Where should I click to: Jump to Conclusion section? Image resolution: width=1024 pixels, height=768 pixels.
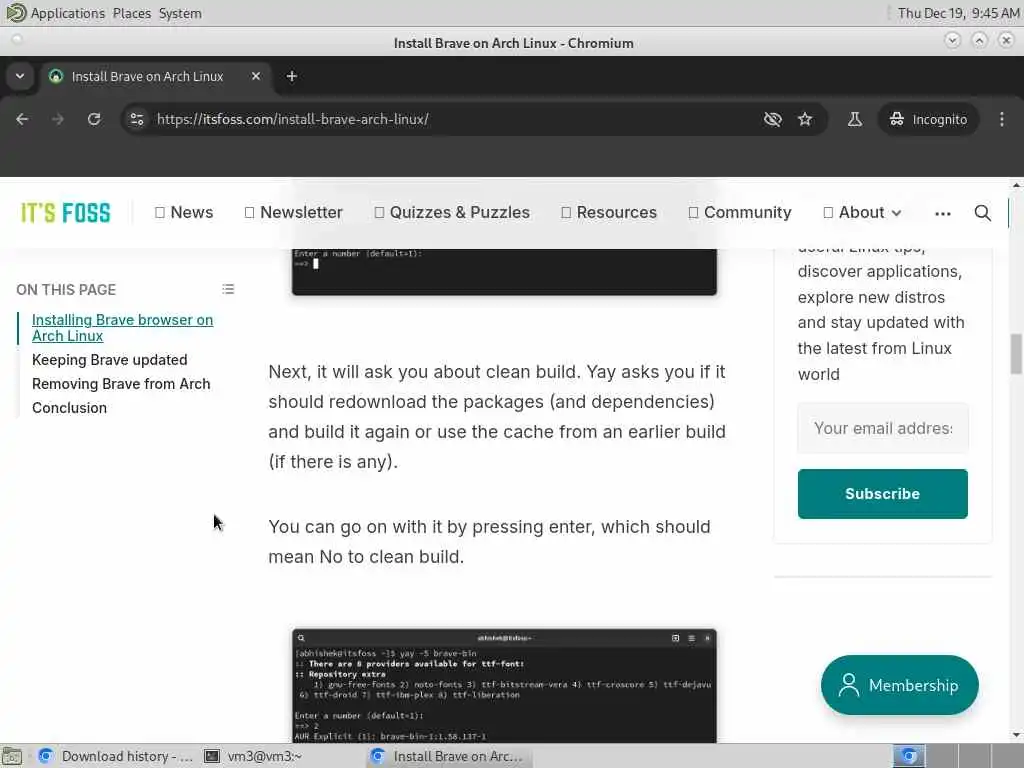69,408
